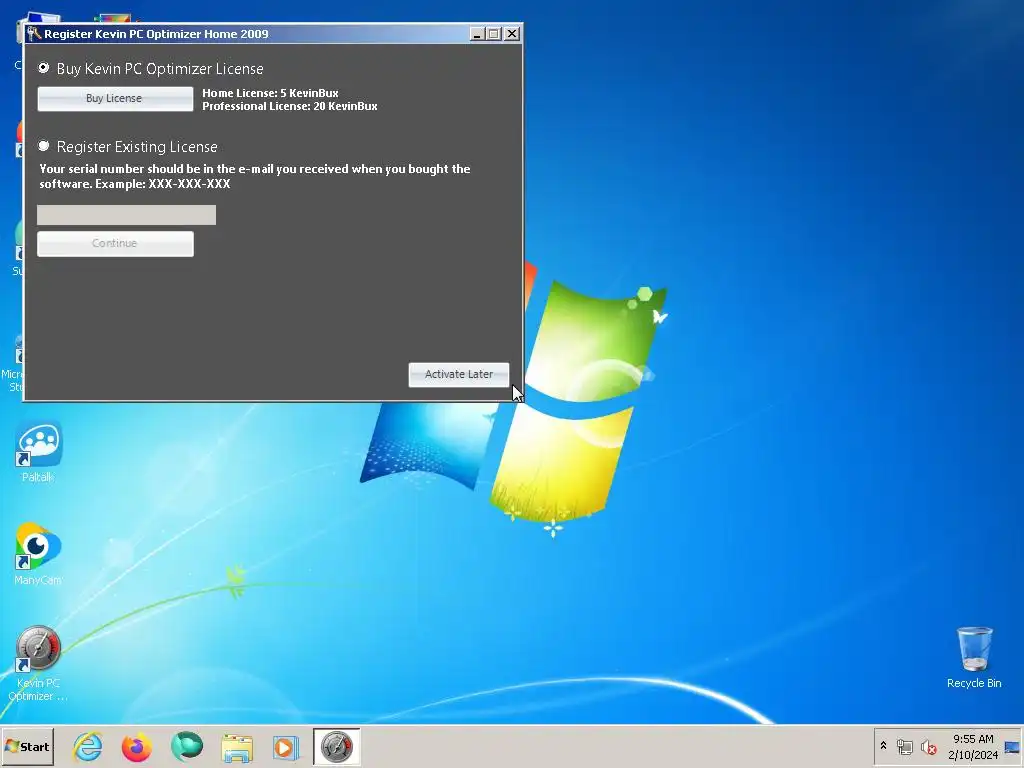Click the serial number instruction text

[x=255, y=176]
